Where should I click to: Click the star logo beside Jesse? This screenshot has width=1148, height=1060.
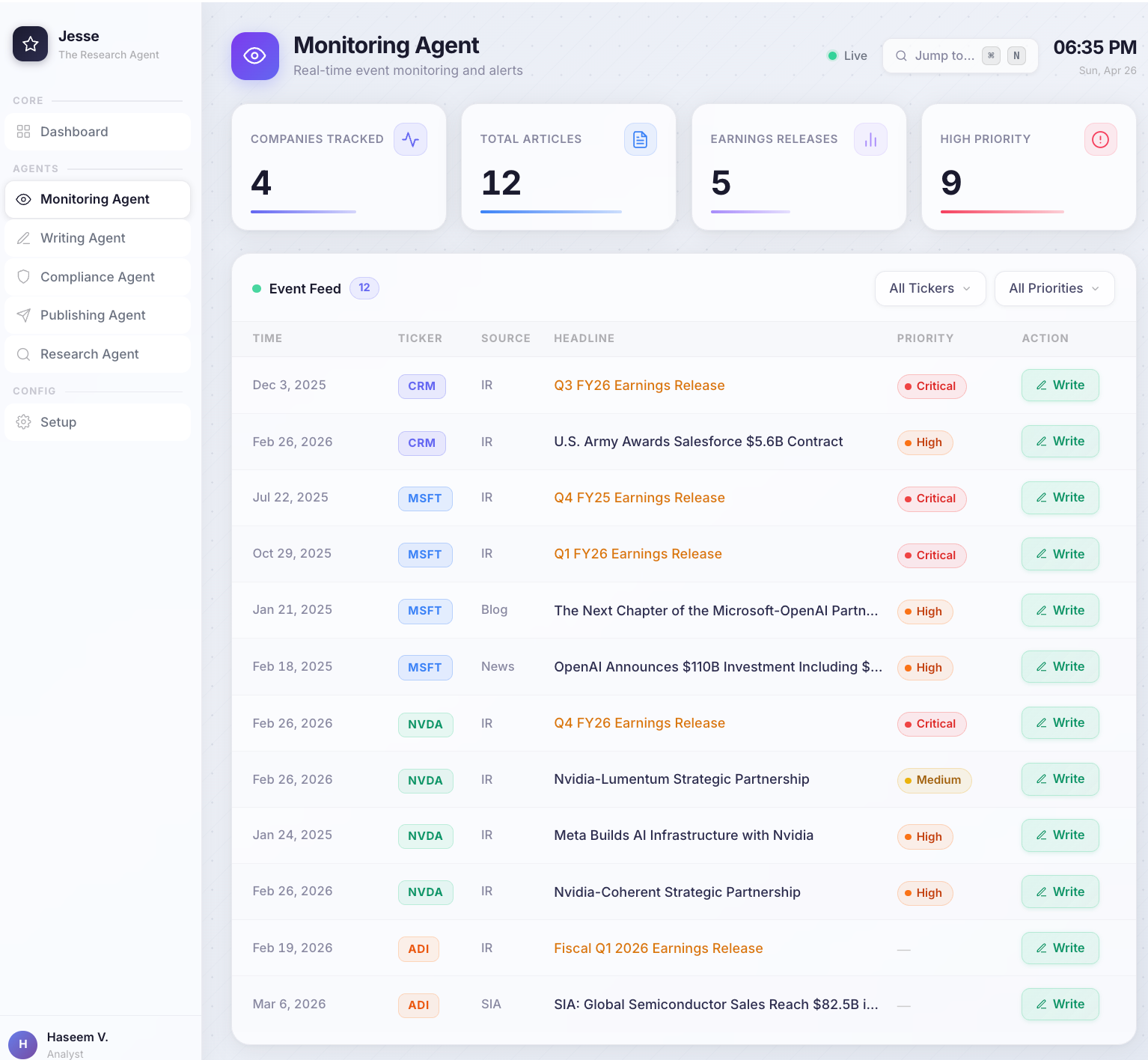pyautogui.click(x=30, y=44)
